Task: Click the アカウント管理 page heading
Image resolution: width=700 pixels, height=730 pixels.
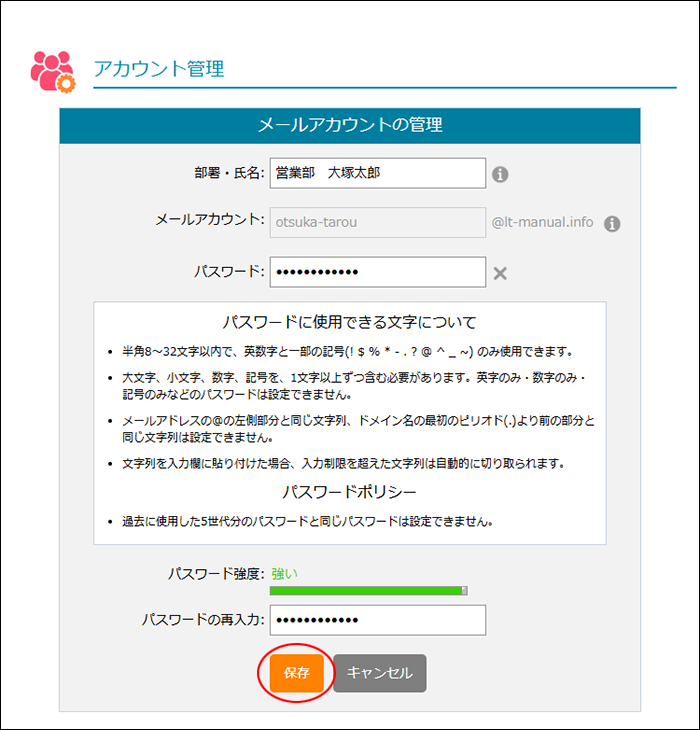Action: [158, 69]
